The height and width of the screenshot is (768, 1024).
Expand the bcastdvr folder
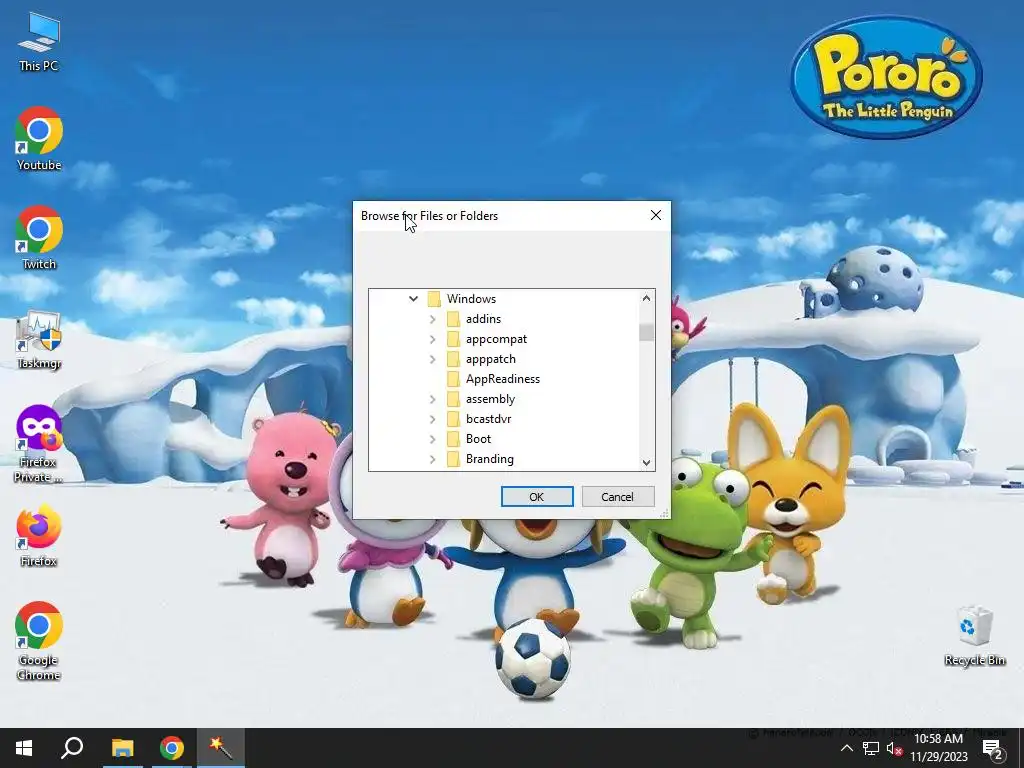coord(432,419)
